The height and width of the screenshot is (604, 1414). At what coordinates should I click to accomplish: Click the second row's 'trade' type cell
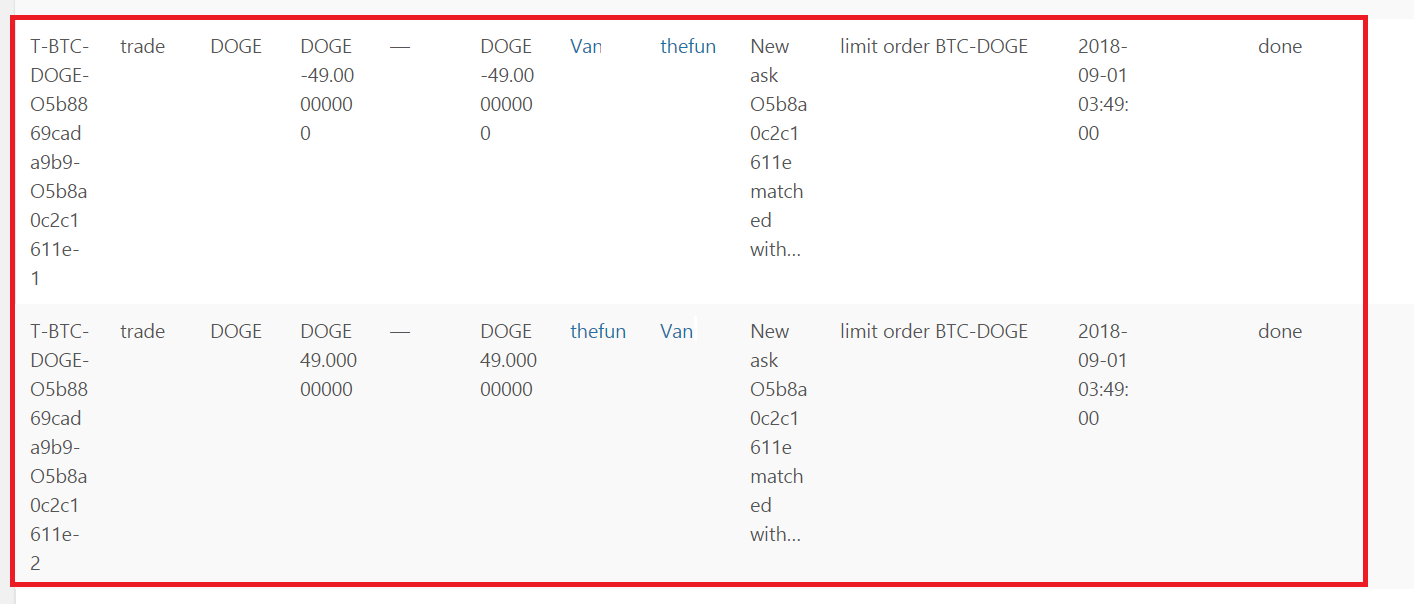coord(143,331)
